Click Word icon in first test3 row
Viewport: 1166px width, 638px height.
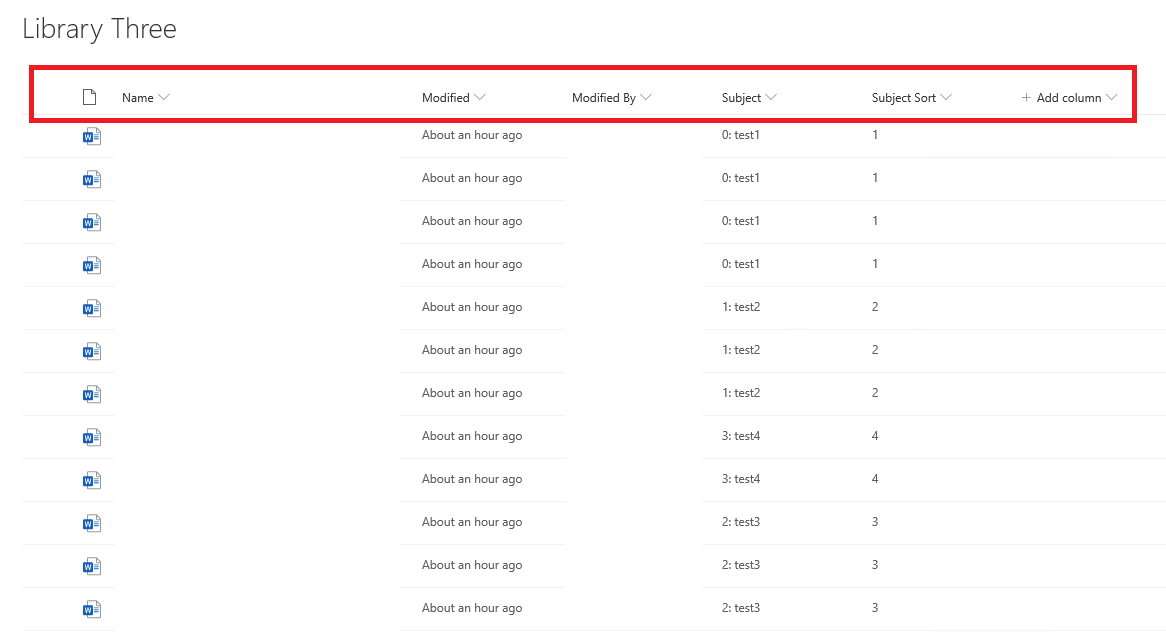[x=91, y=523]
